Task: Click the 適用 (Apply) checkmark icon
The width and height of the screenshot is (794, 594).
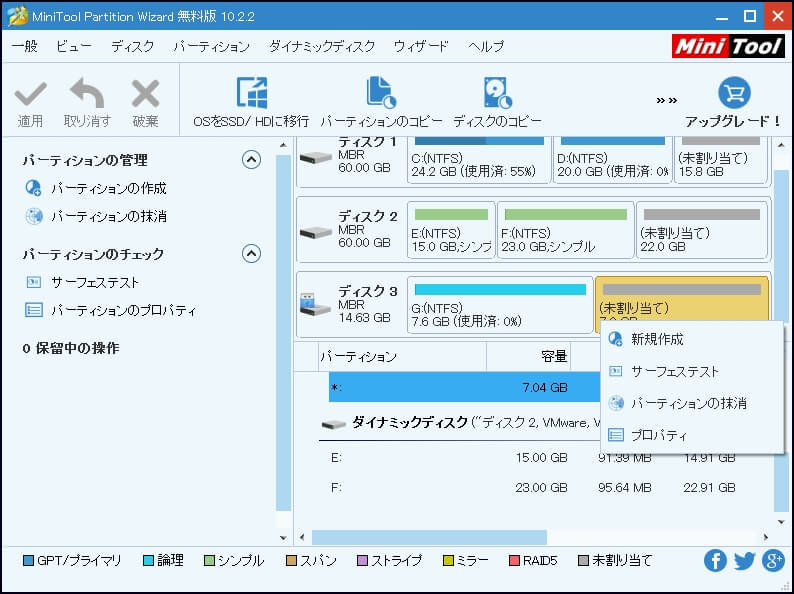Action: tap(30, 95)
